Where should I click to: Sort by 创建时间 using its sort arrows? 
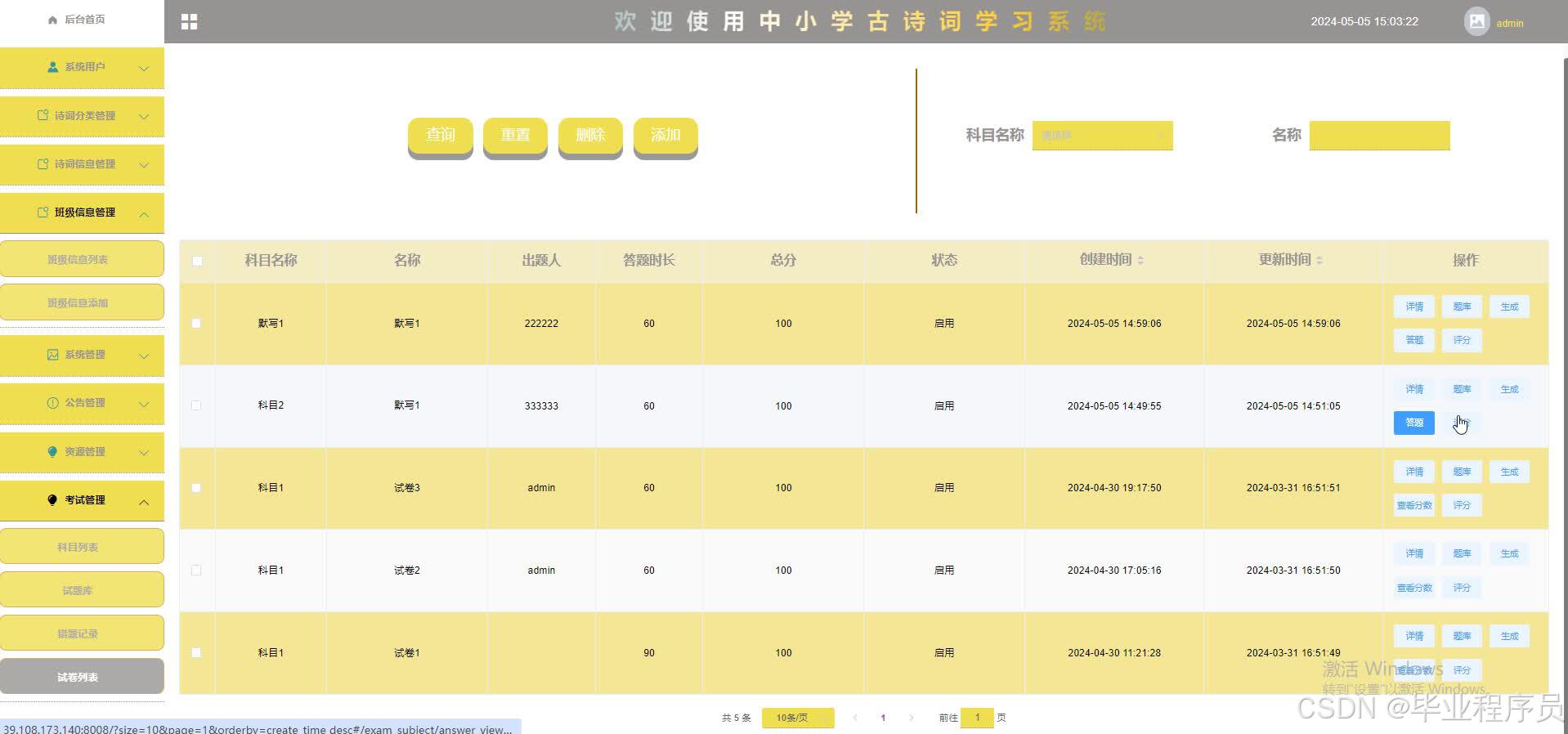click(x=1140, y=260)
